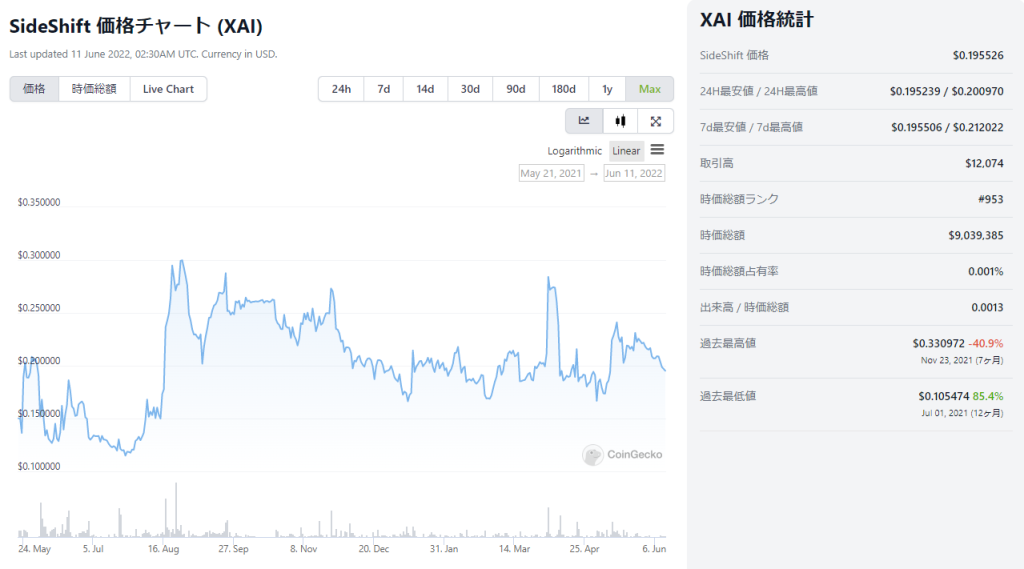
Task: Open the chart hamburger menu
Action: click(657, 150)
